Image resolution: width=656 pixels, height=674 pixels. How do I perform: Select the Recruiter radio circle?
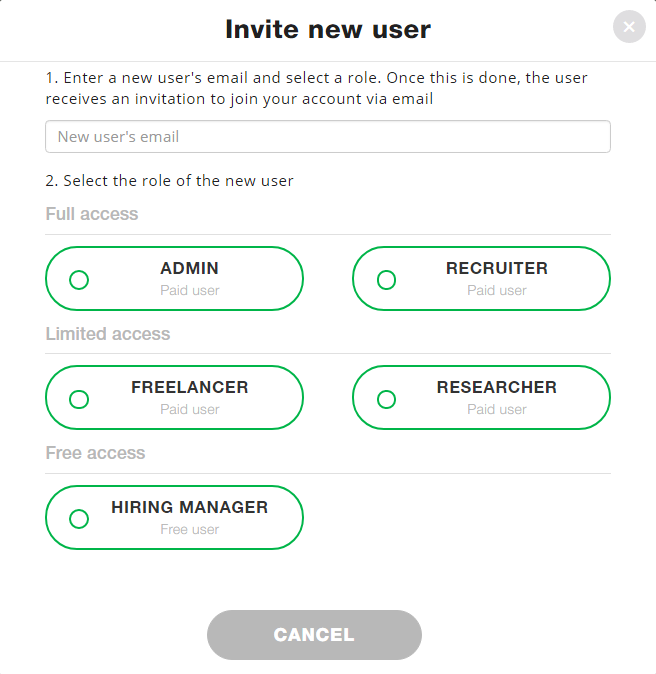point(386,280)
